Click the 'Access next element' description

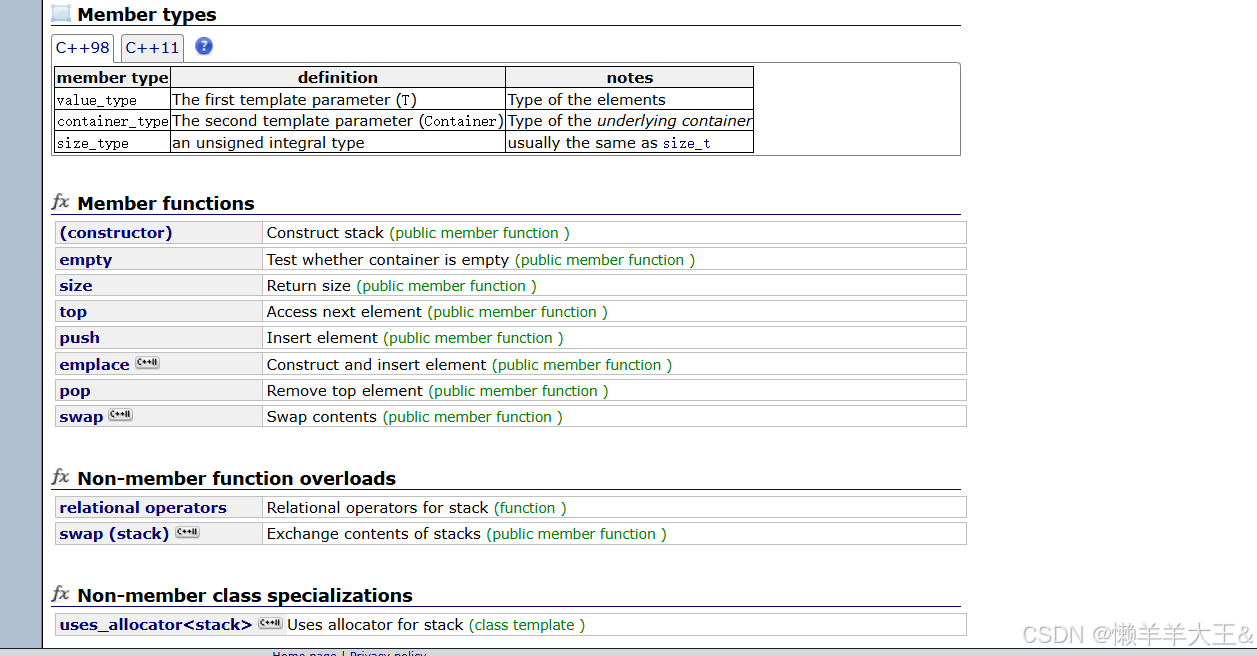click(344, 312)
